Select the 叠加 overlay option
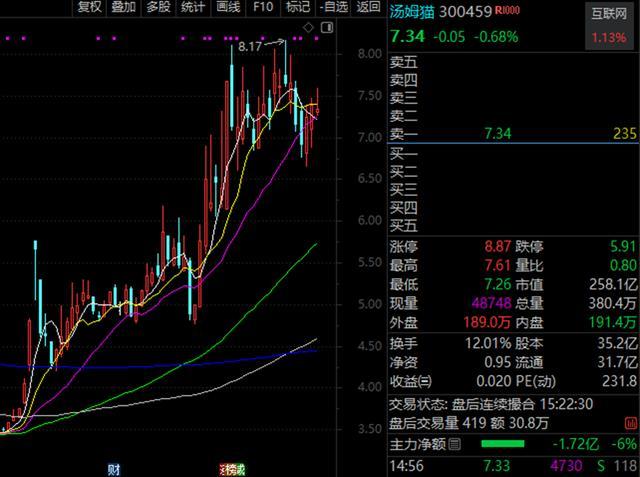 (x=123, y=7)
